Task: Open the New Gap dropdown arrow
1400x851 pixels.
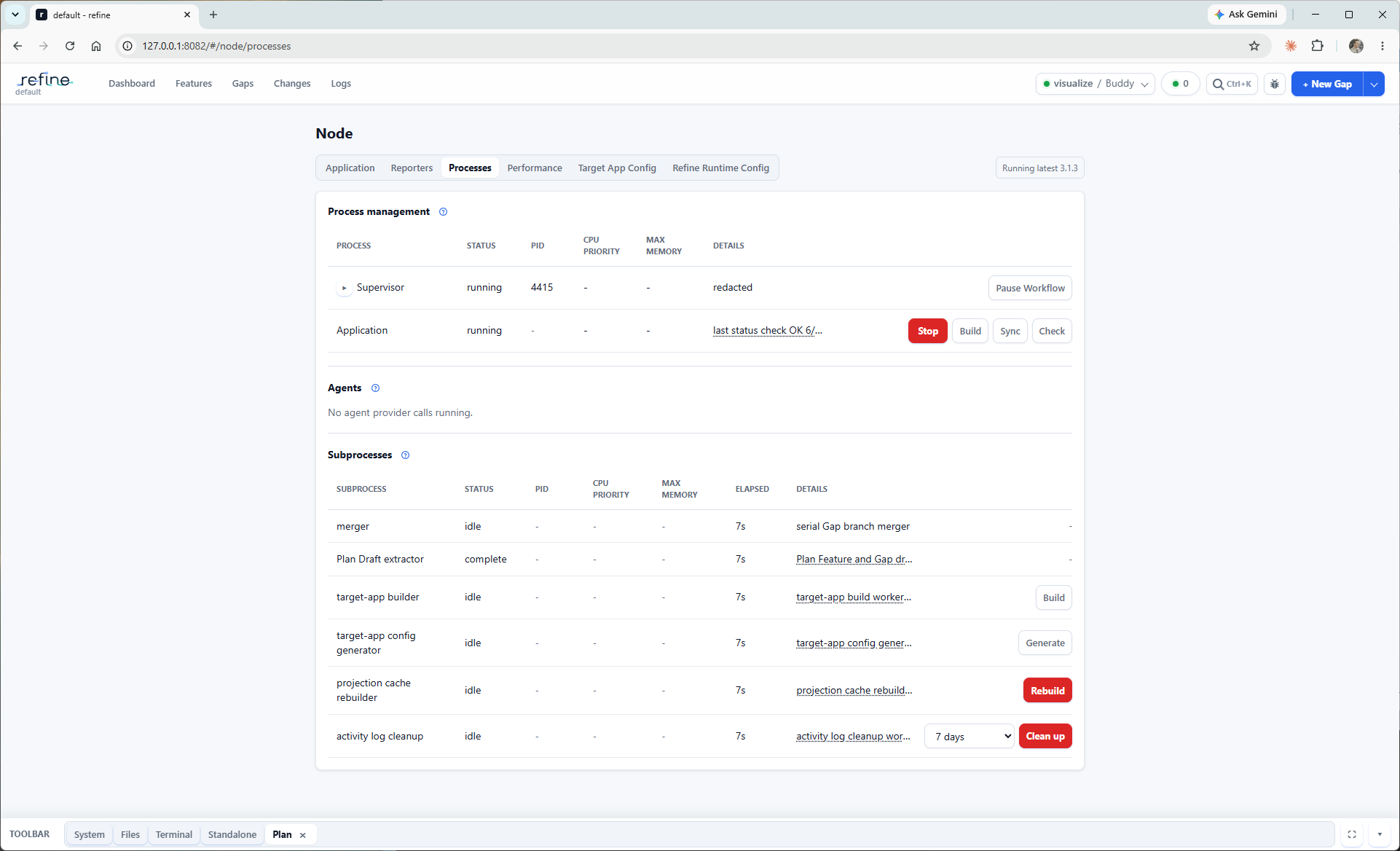Action: pyautogui.click(x=1374, y=84)
